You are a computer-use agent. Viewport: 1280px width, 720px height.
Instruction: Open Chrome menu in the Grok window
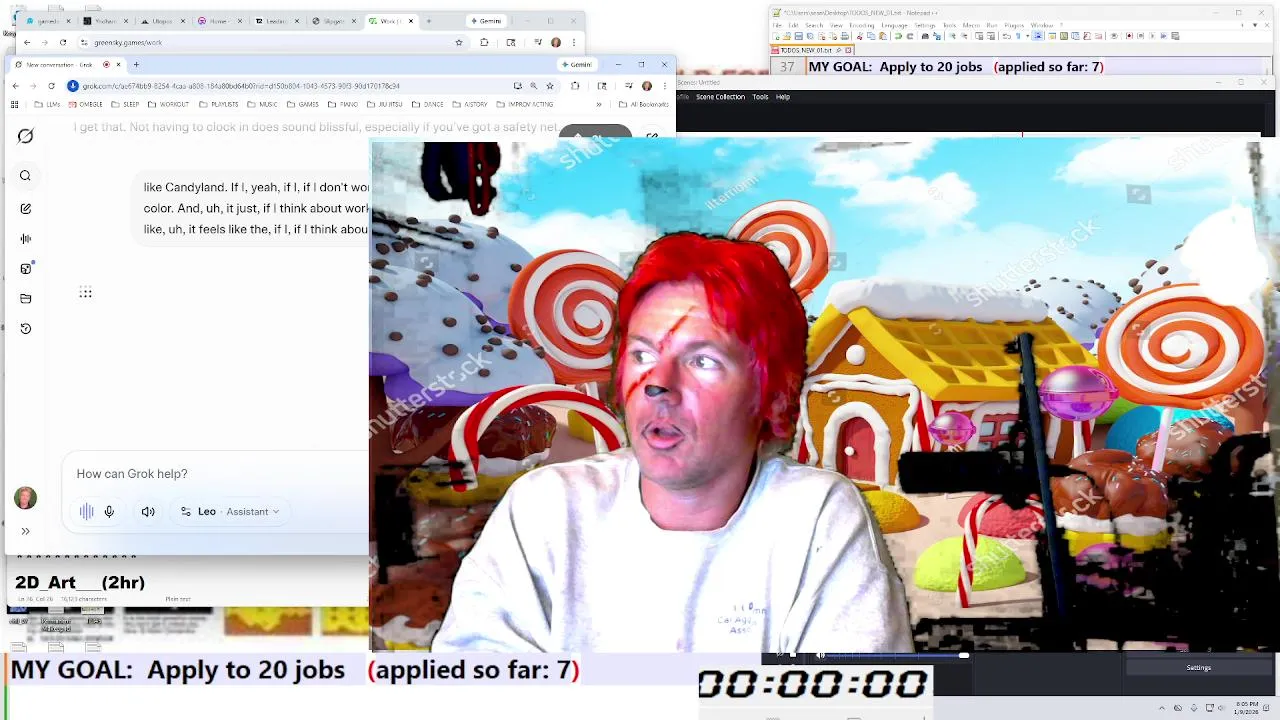[x=664, y=86]
